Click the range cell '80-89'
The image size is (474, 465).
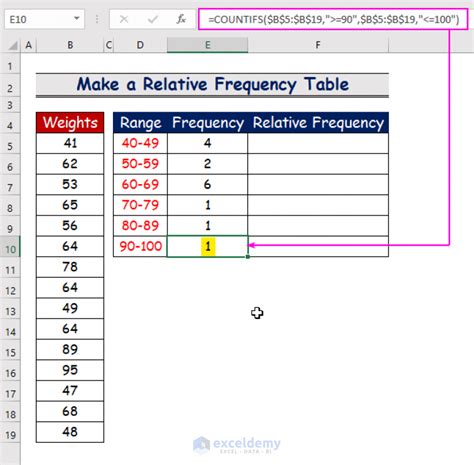[140, 226]
